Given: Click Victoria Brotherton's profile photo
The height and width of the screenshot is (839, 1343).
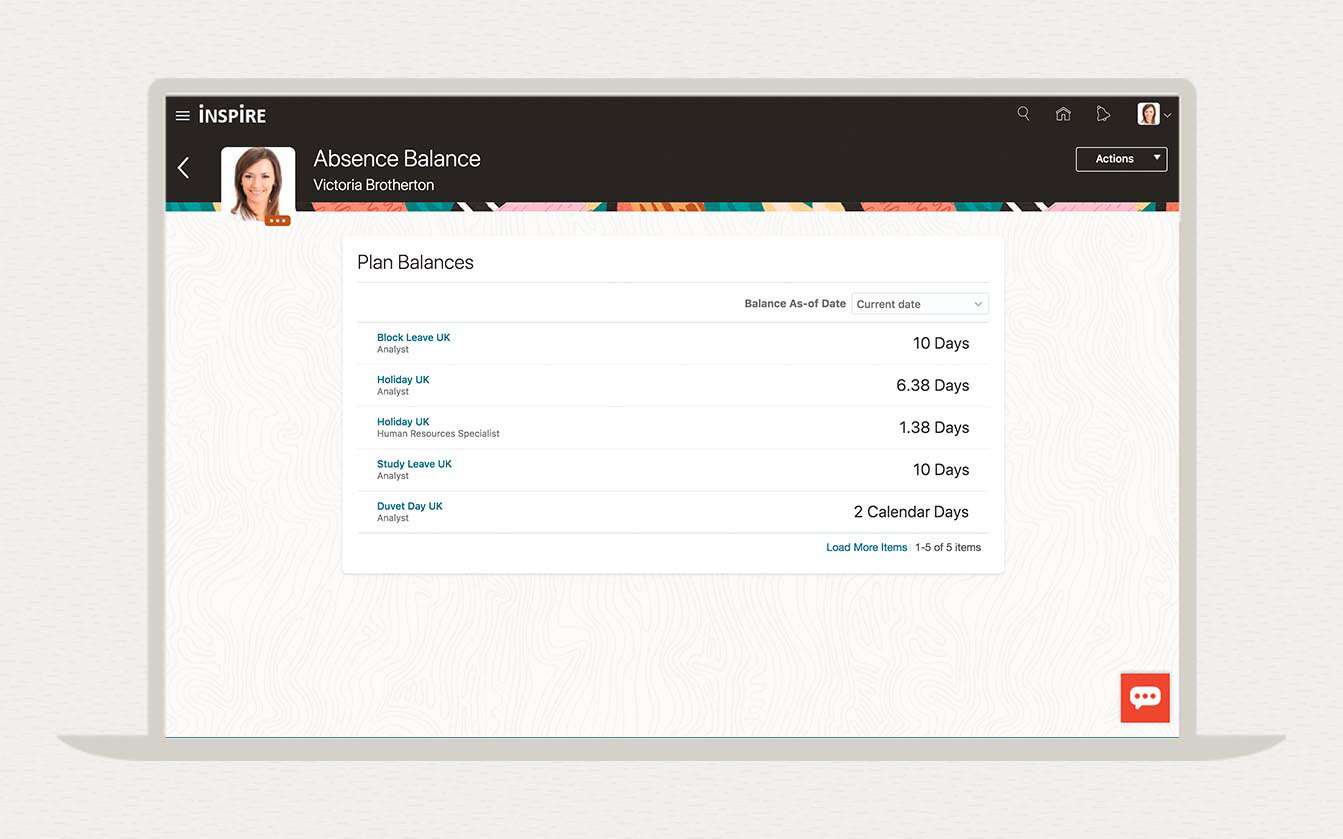Looking at the screenshot, I should click(x=258, y=183).
